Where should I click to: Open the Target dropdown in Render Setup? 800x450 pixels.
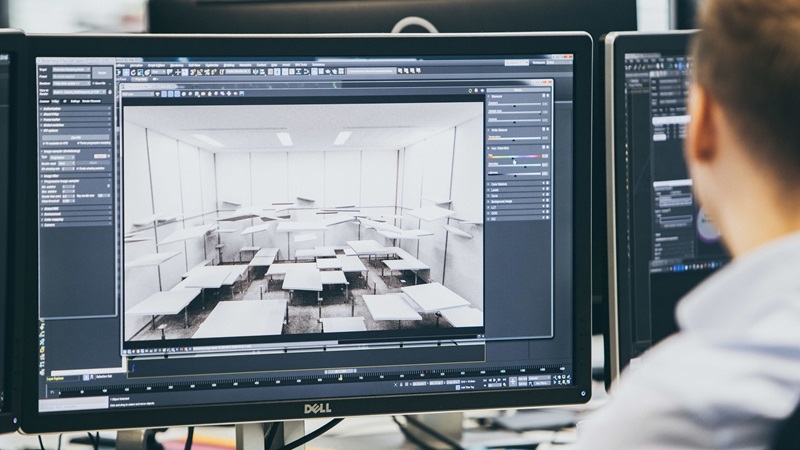[70, 68]
